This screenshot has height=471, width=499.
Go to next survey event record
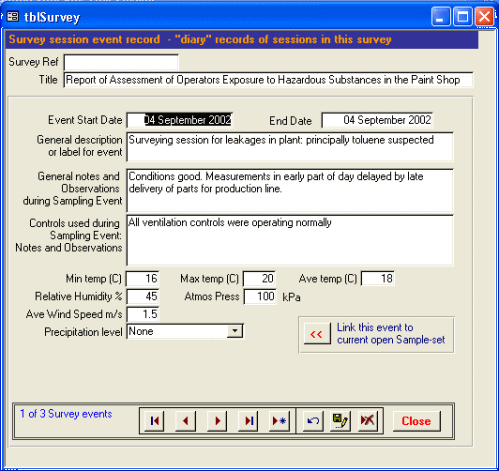coord(217,421)
